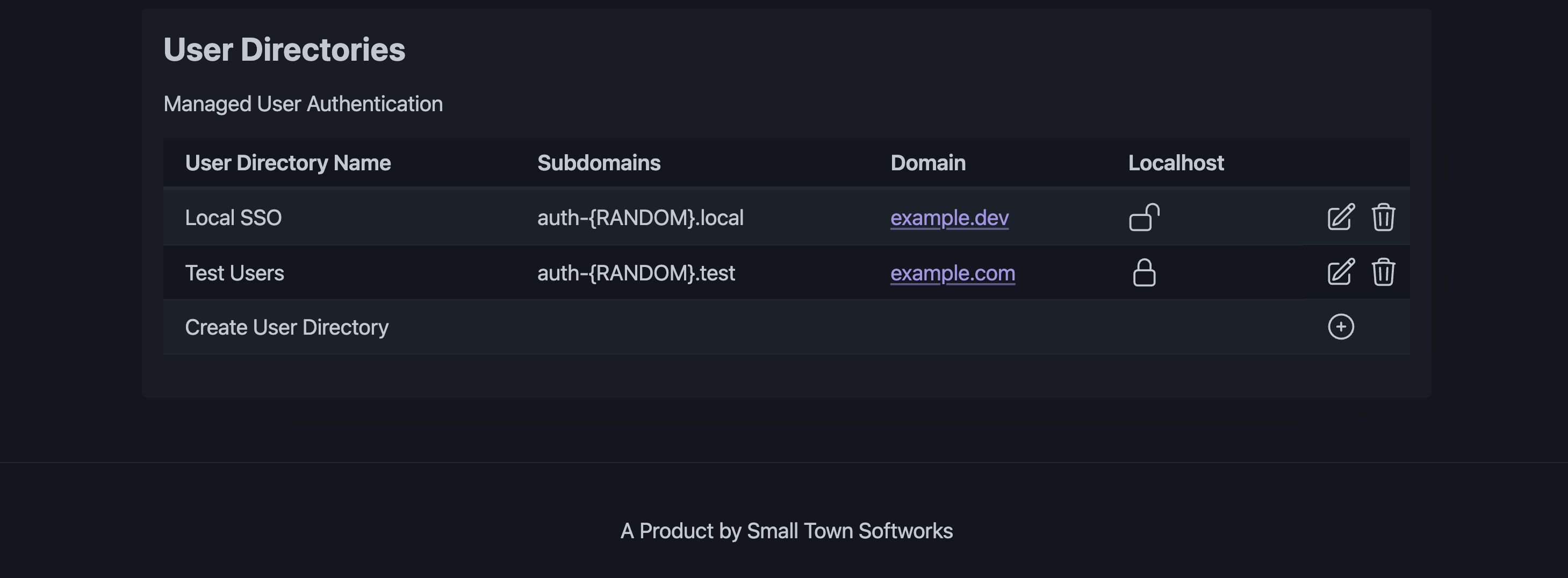Screen dimensions: 1568x578
Task: Click the pencil icon on the first row
Action: (x=1340, y=216)
